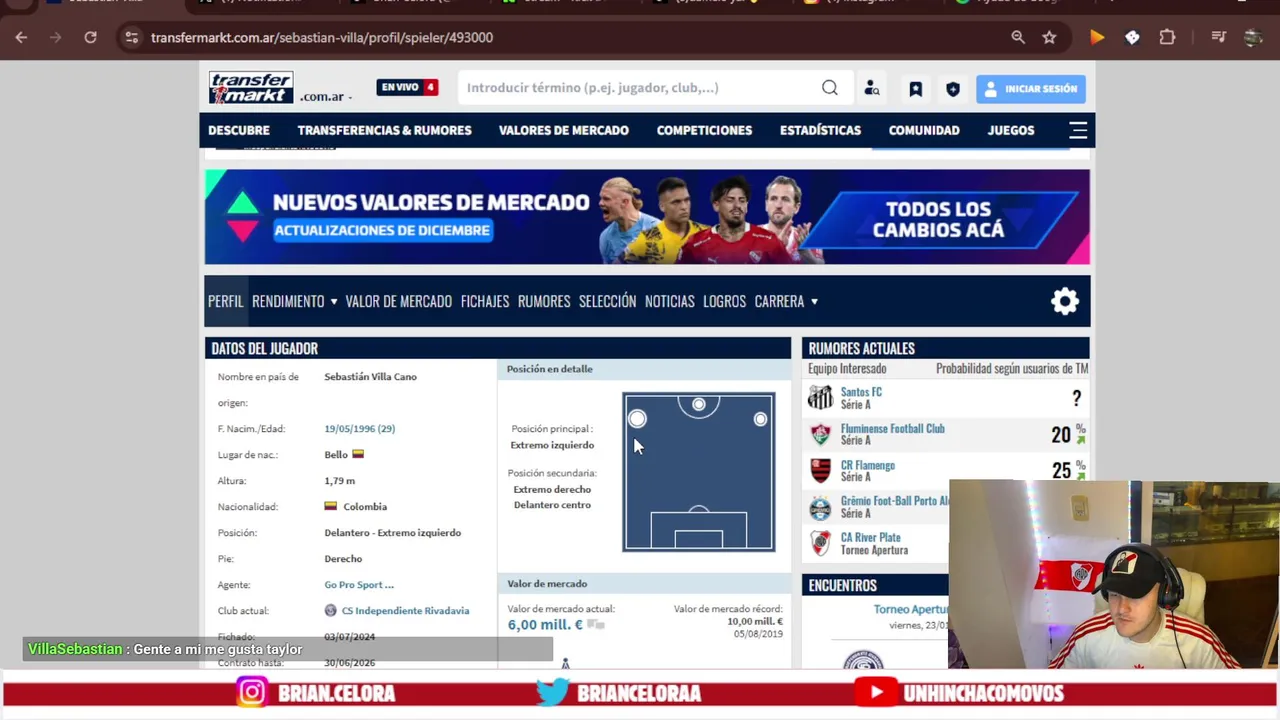The width and height of the screenshot is (1280, 720).
Task: Click the search magnifier icon
Action: coord(830,88)
